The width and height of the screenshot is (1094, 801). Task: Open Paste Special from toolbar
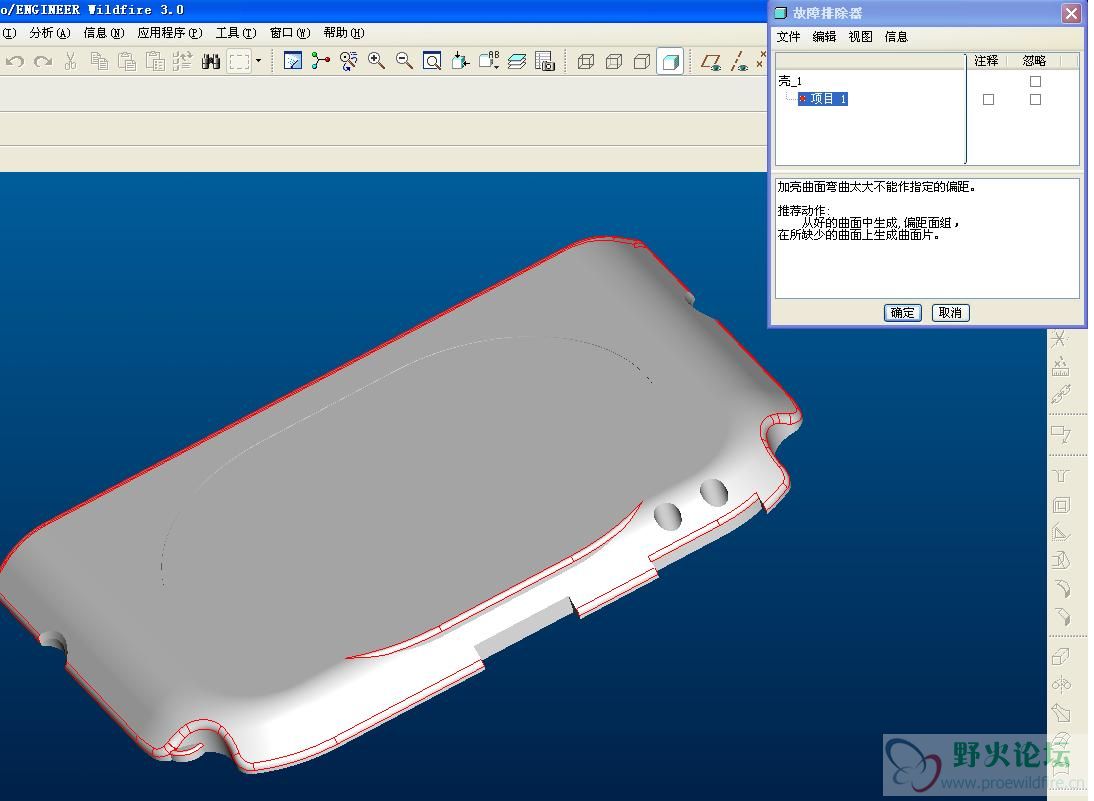[155, 61]
